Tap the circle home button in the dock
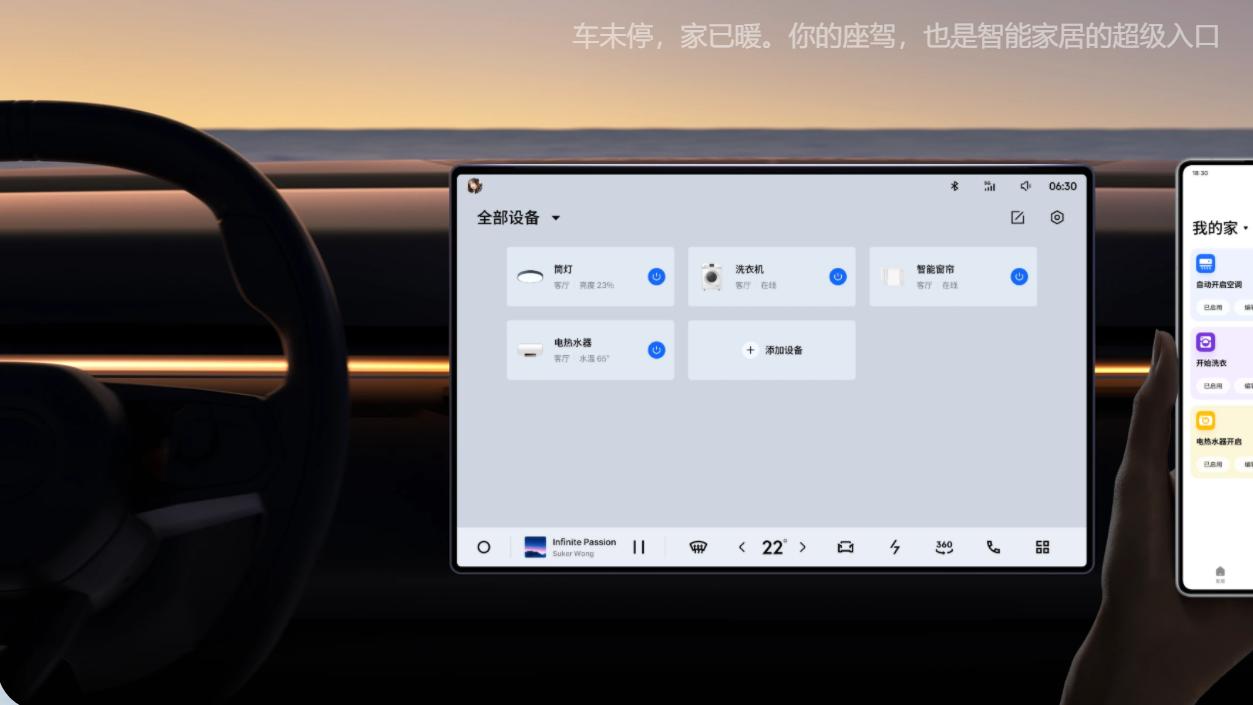 (482, 547)
